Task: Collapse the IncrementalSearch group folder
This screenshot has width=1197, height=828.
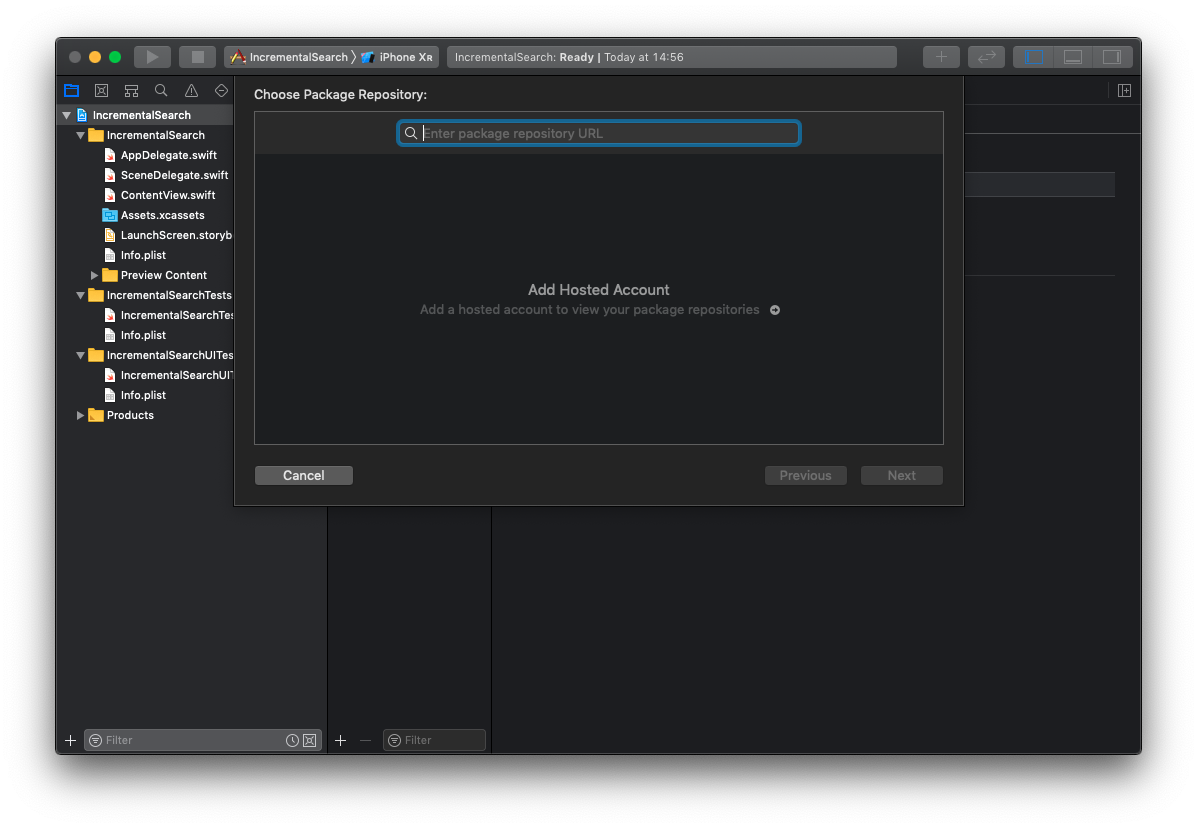Action: [x=80, y=135]
